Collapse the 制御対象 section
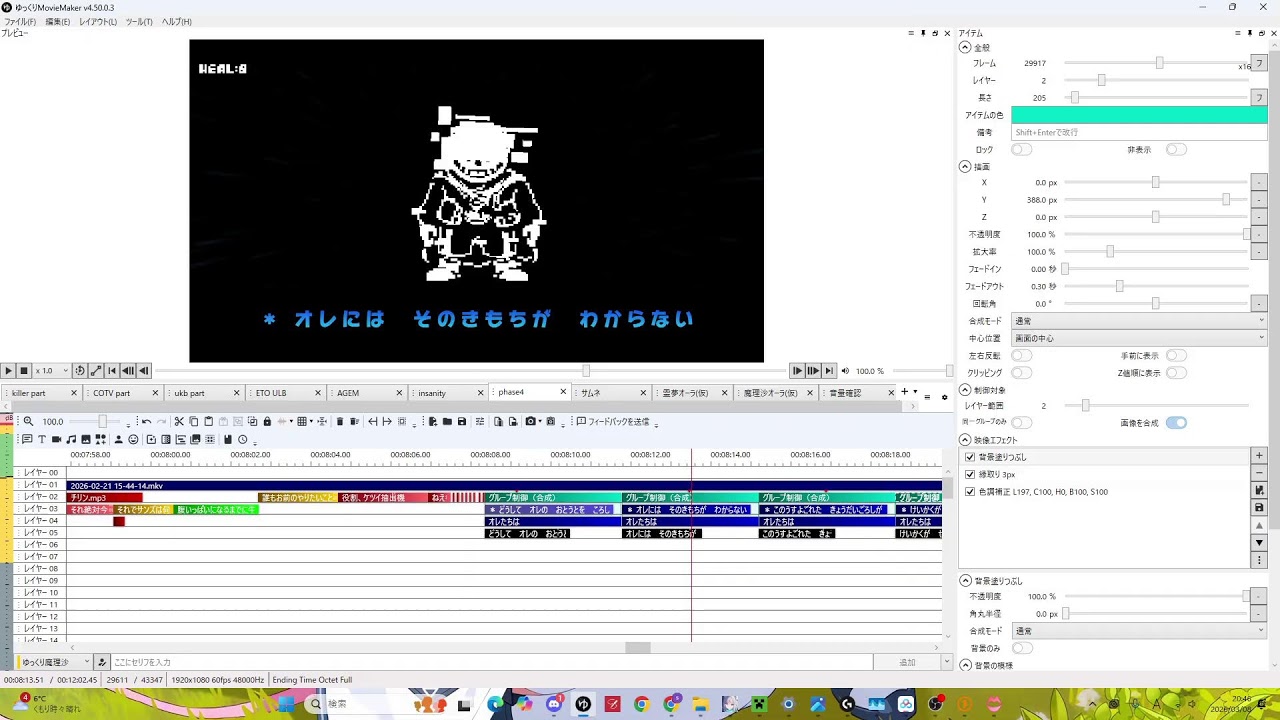Image resolution: width=1280 pixels, height=720 pixels. [x=965, y=390]
